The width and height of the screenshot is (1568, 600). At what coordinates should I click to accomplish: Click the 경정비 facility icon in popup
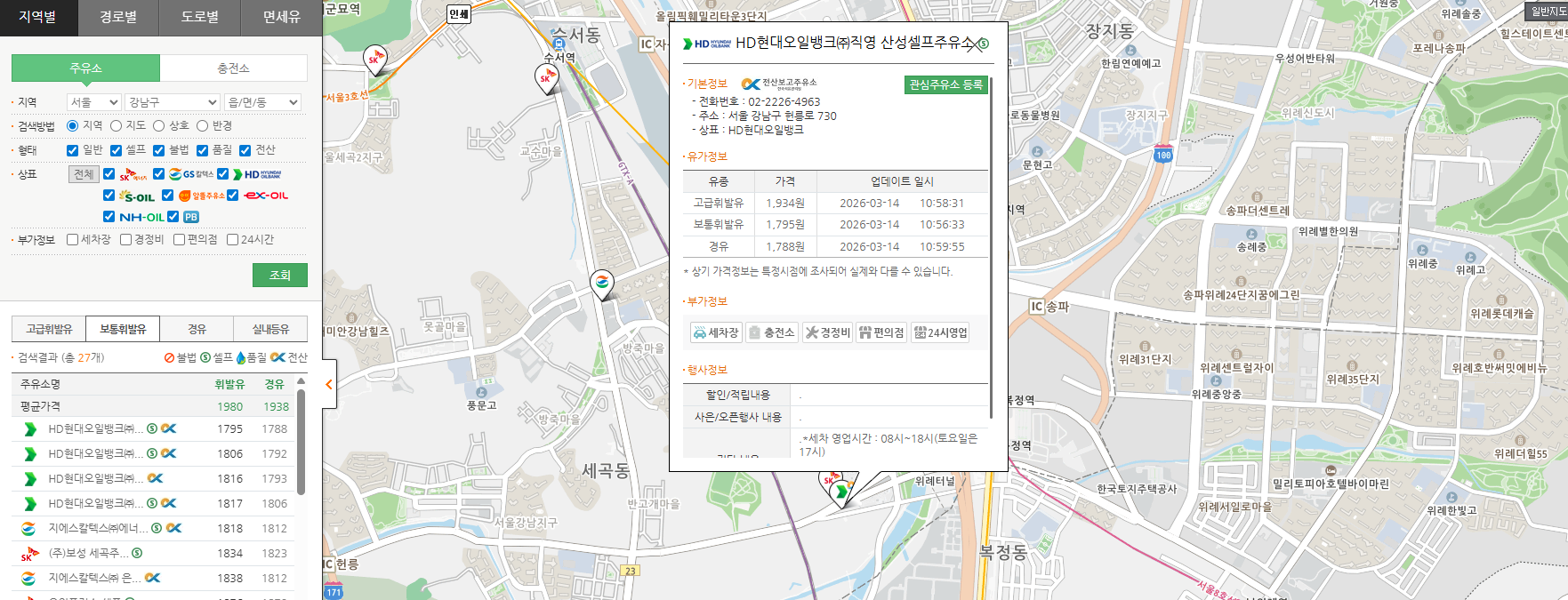(x=827, y=332)
